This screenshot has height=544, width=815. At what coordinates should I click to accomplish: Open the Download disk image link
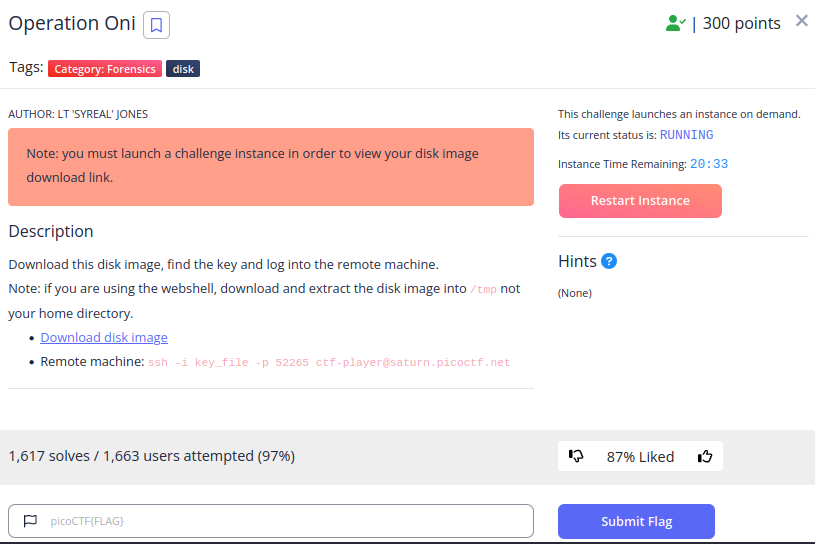104,337
